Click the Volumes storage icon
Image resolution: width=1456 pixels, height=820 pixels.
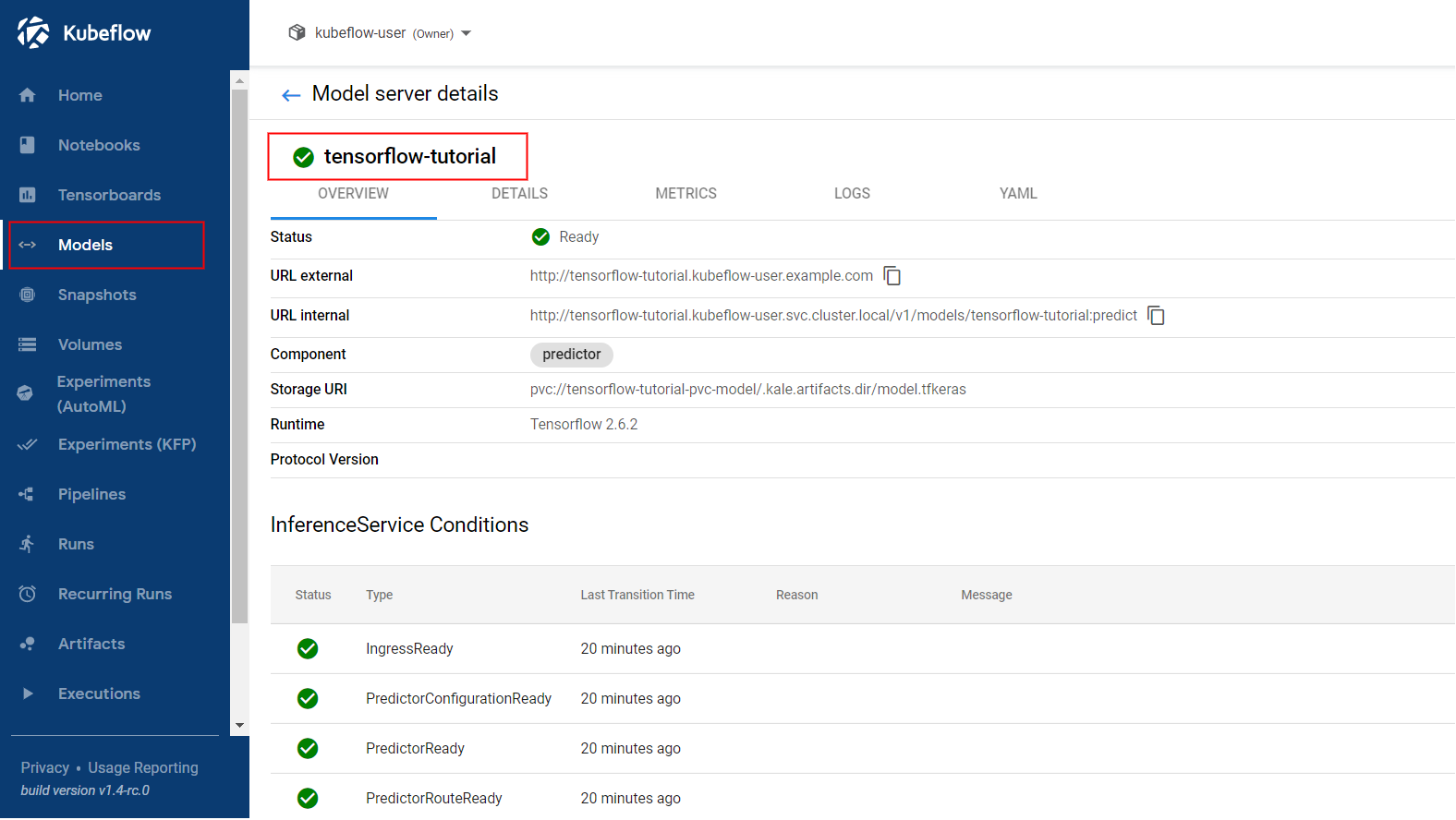(x=28, y=344)
